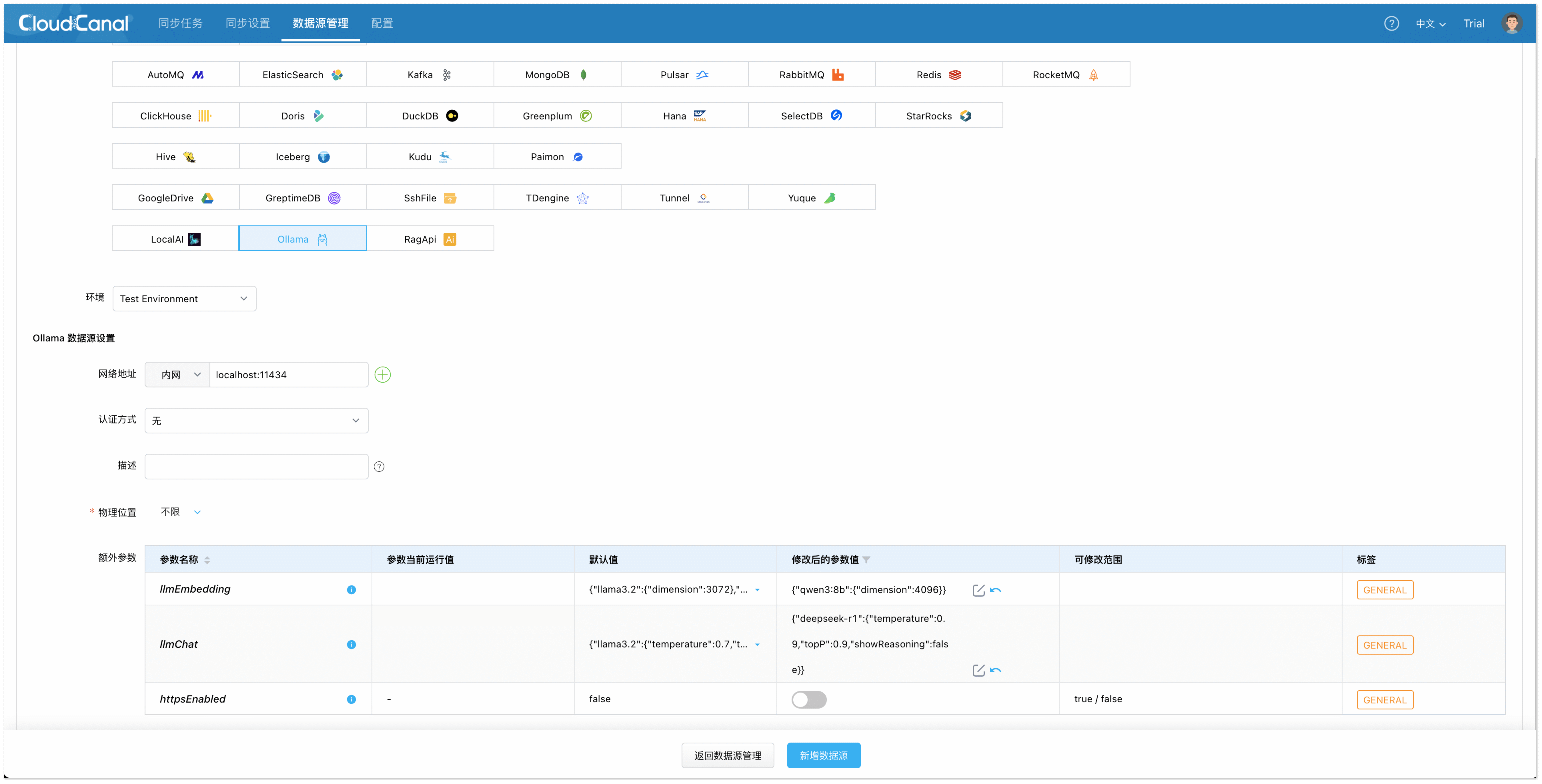The height and width of the screenshot is (784, 1542).
Task: Click 新增数据源 button
Action: point(824,755)
